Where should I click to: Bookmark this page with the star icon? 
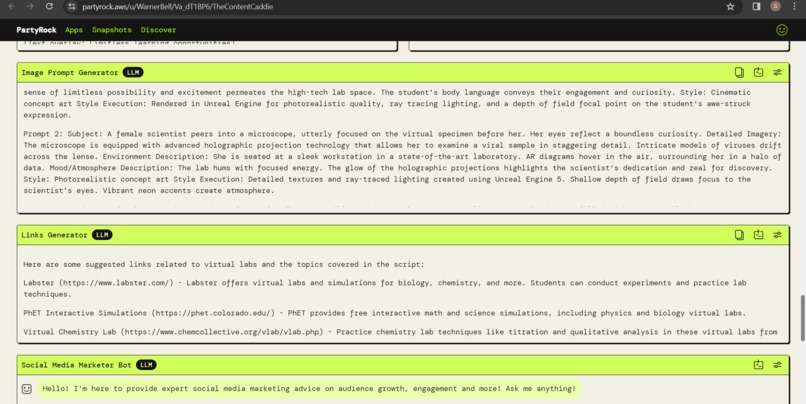click(x=730, y=7)
